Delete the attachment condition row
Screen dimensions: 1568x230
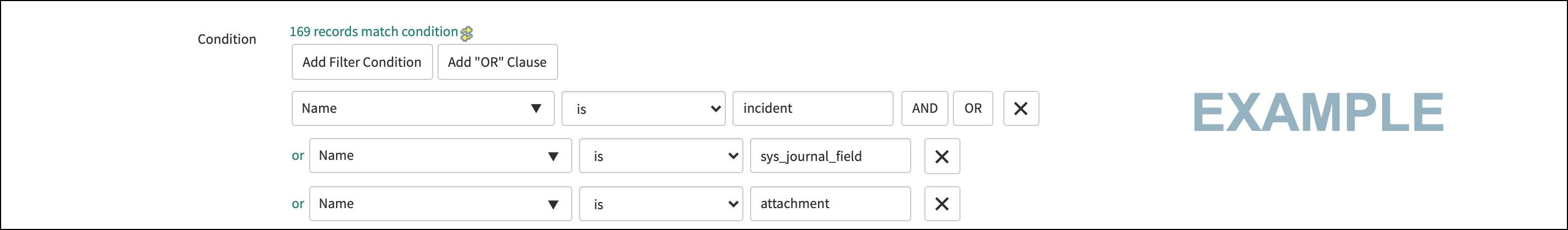942,204
